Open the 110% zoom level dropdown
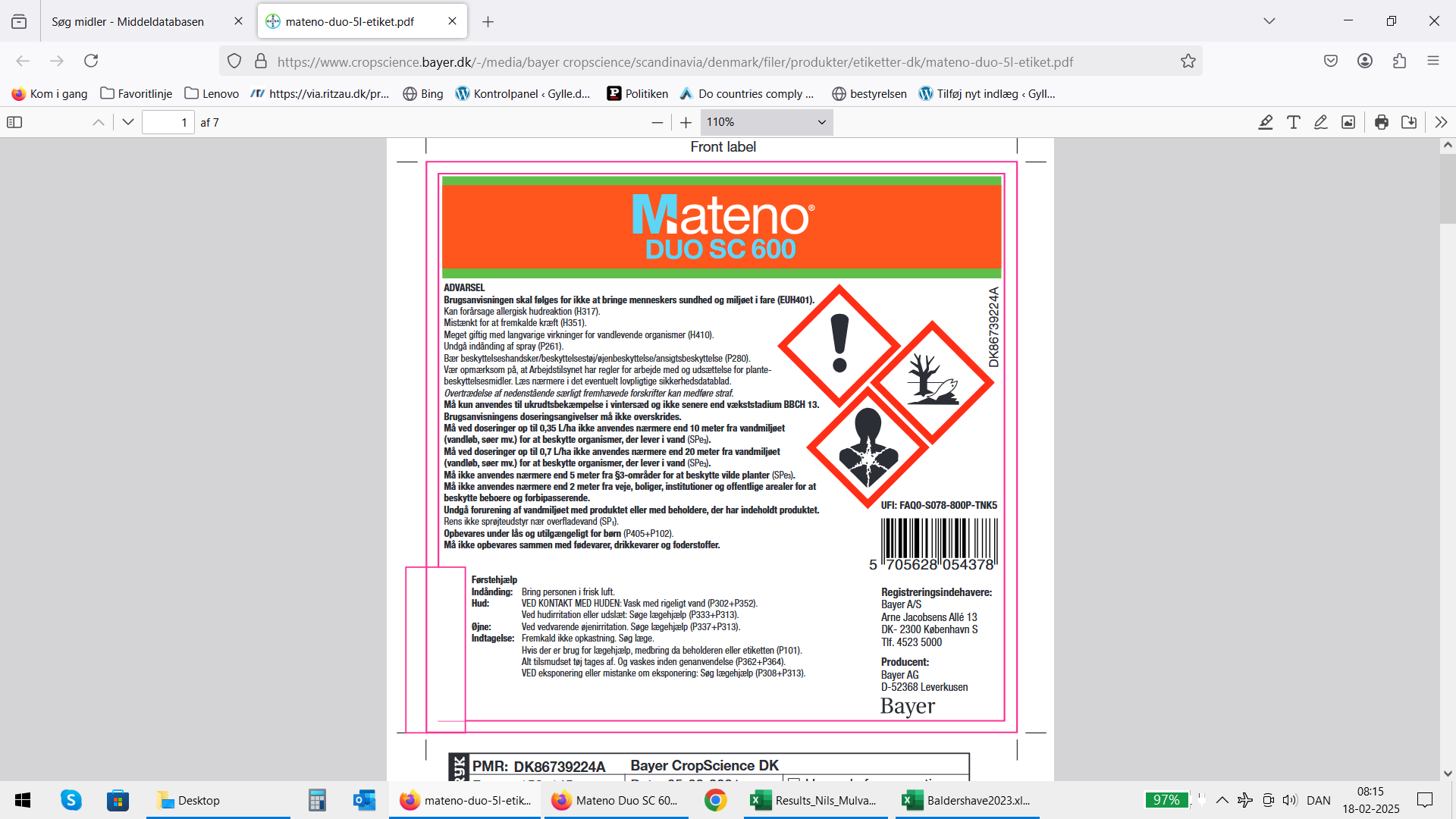The image size is (1456, 819). [766, 122]
